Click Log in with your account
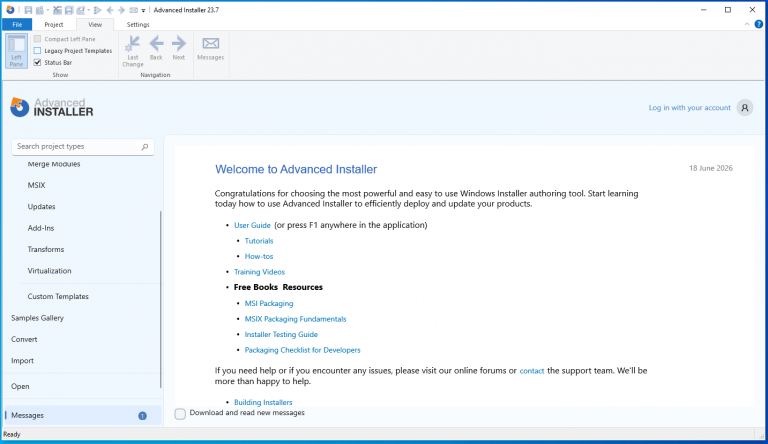768x444 pixels. (690, 108)
